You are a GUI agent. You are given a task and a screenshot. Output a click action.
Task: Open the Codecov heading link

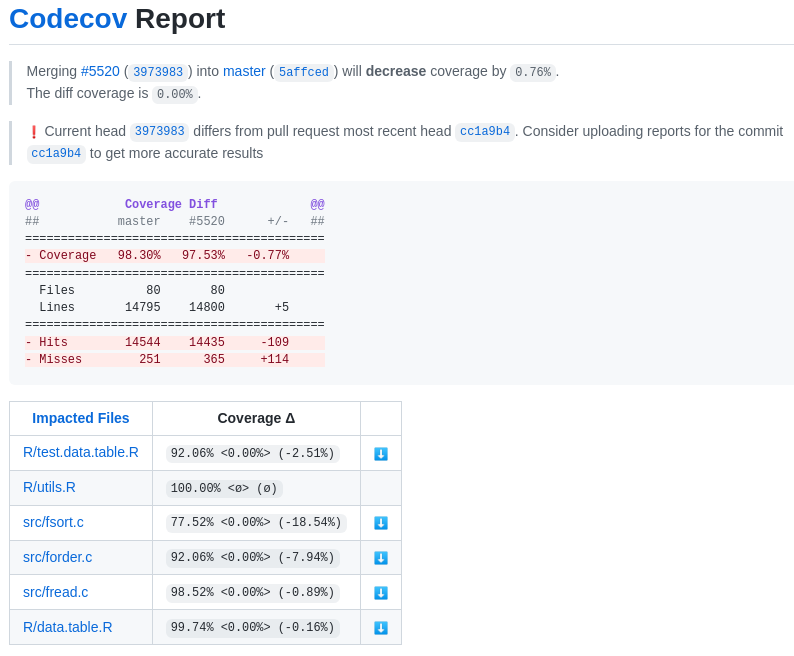tap(68, 19)
